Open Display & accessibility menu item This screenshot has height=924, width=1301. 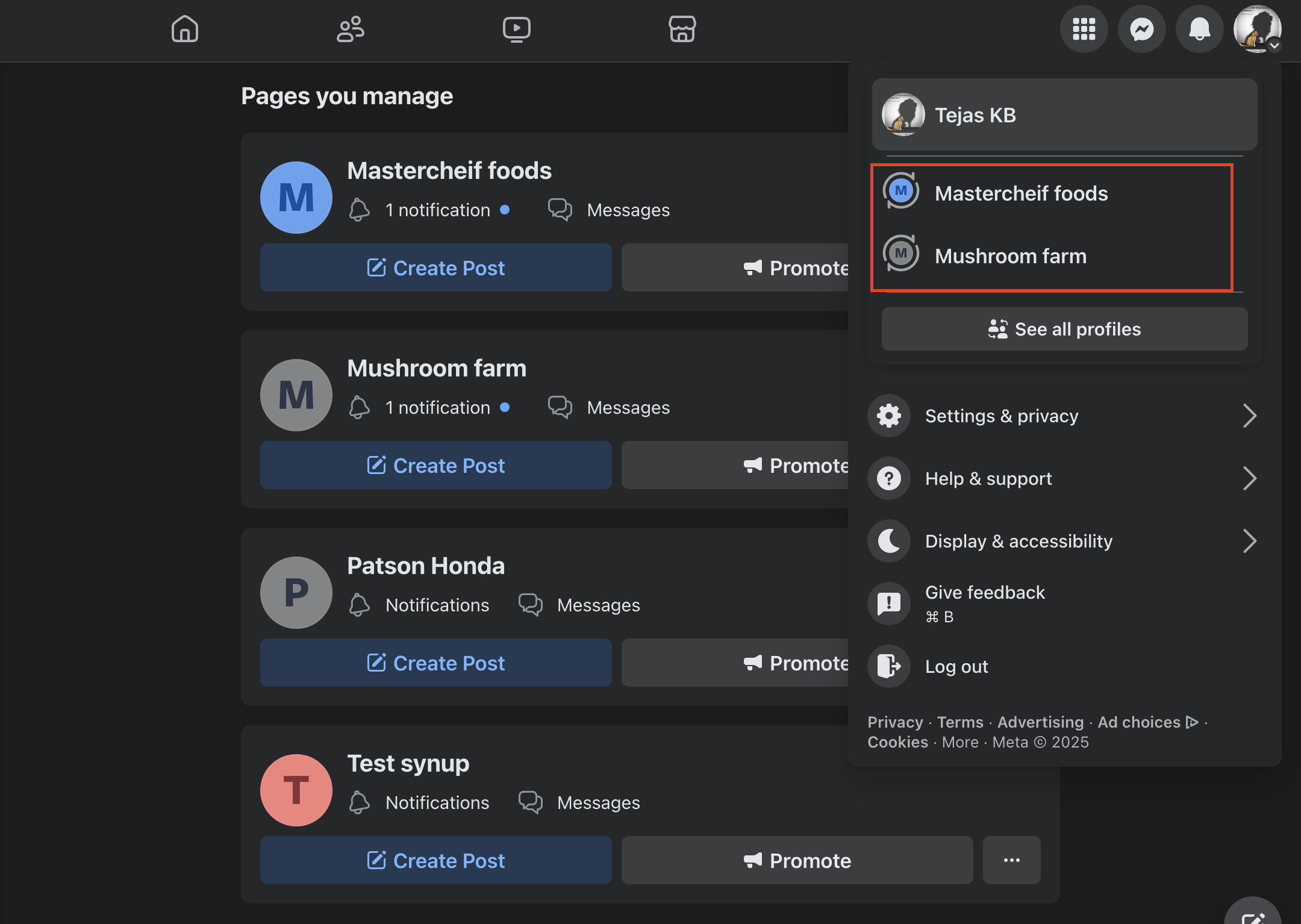(x=1064, y=541)
